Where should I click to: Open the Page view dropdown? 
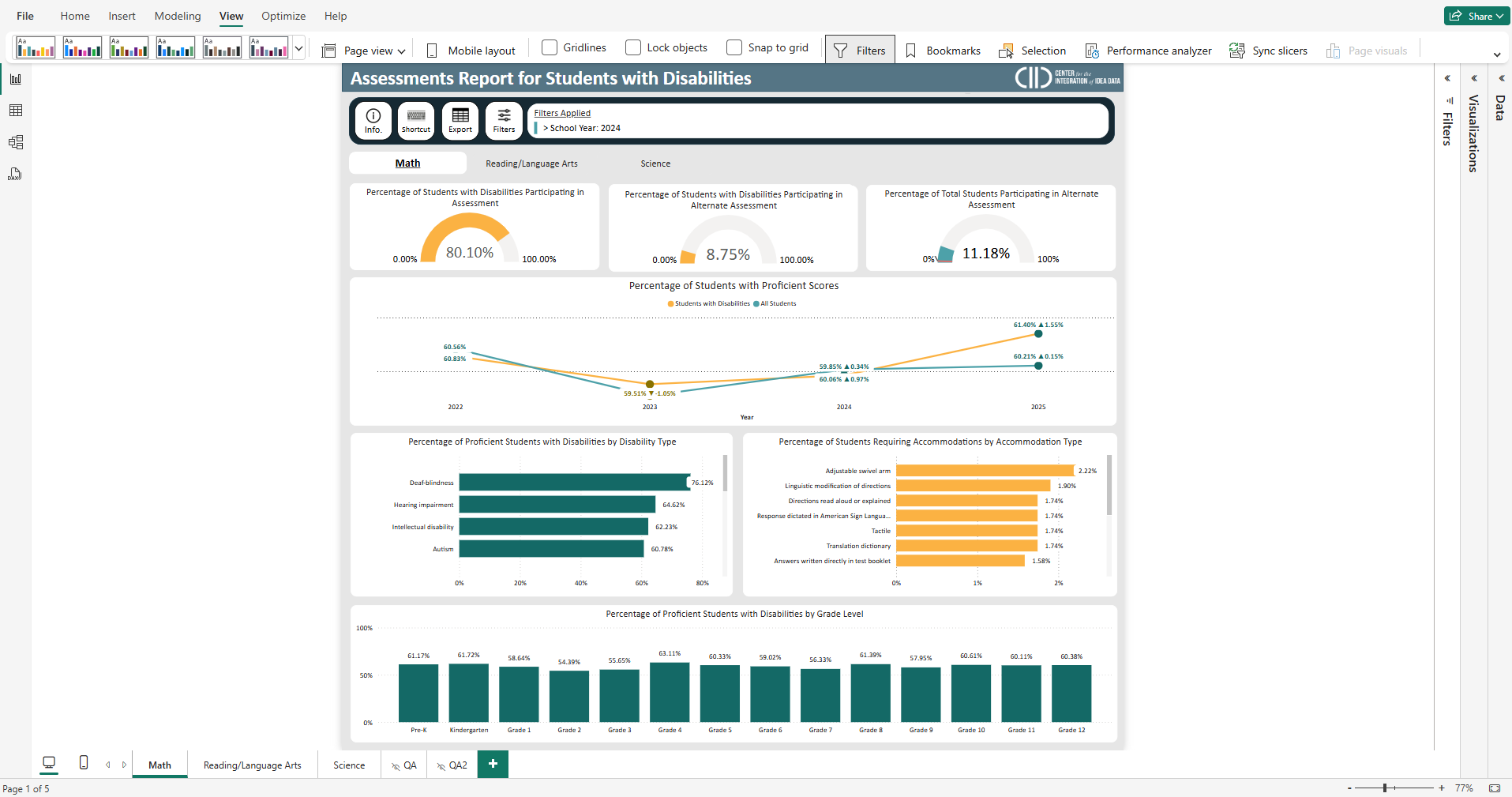tap(364, 51)
